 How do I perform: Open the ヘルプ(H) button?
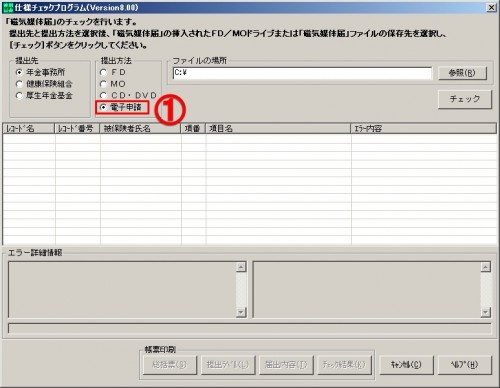[464, 365]
